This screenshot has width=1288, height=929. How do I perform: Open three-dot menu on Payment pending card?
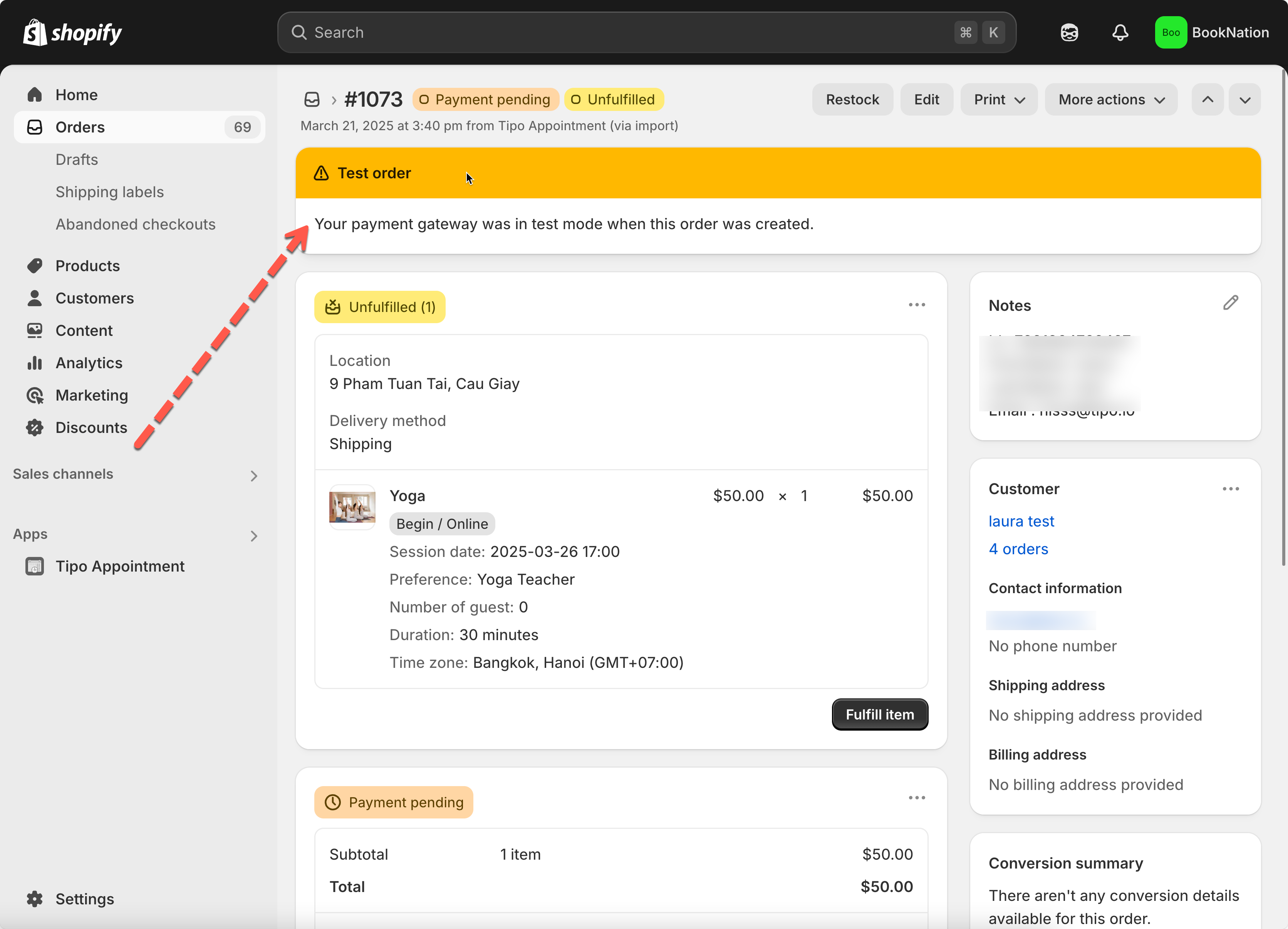[x=917, y=798]
